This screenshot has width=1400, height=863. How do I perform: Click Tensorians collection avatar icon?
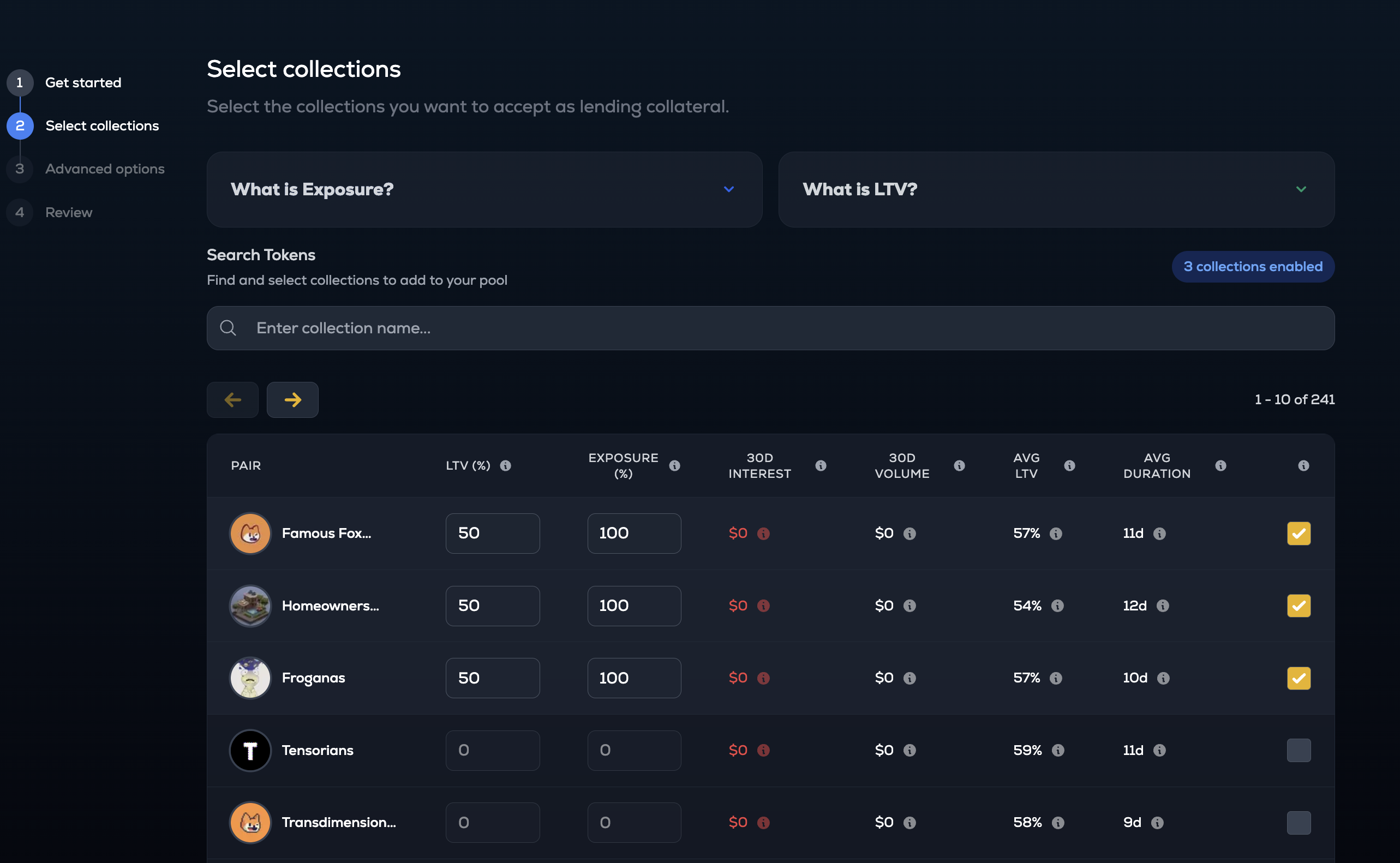click(250, 750)
